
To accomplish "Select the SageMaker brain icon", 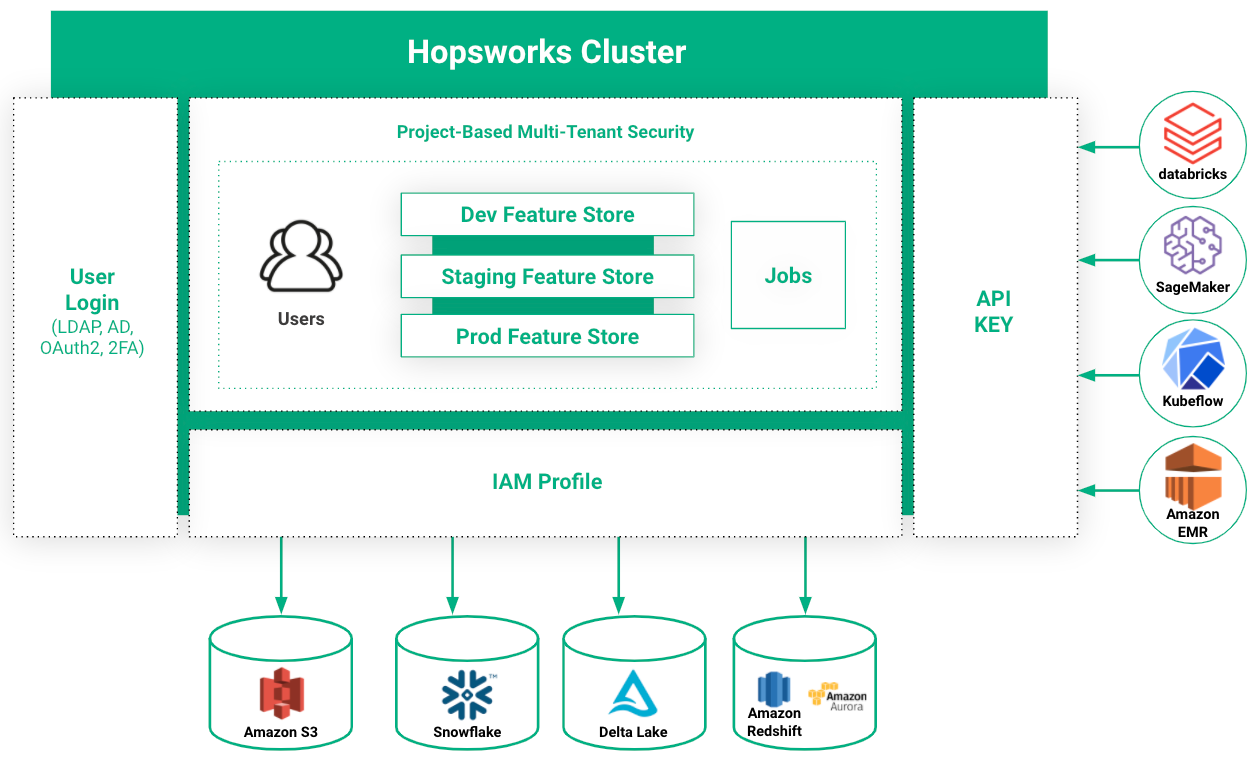I will 1192,246.
